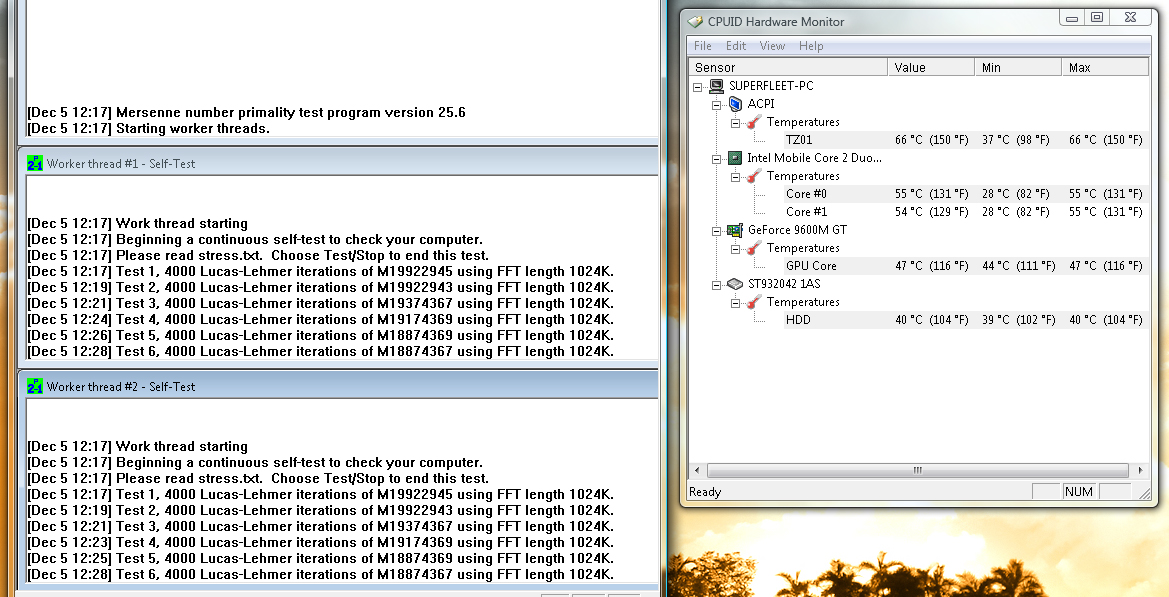This screenshot has height=597, width=1169.
Task: Click the Worker thread #2 - Self-Test title bar
Action: (x=338, y=386)
